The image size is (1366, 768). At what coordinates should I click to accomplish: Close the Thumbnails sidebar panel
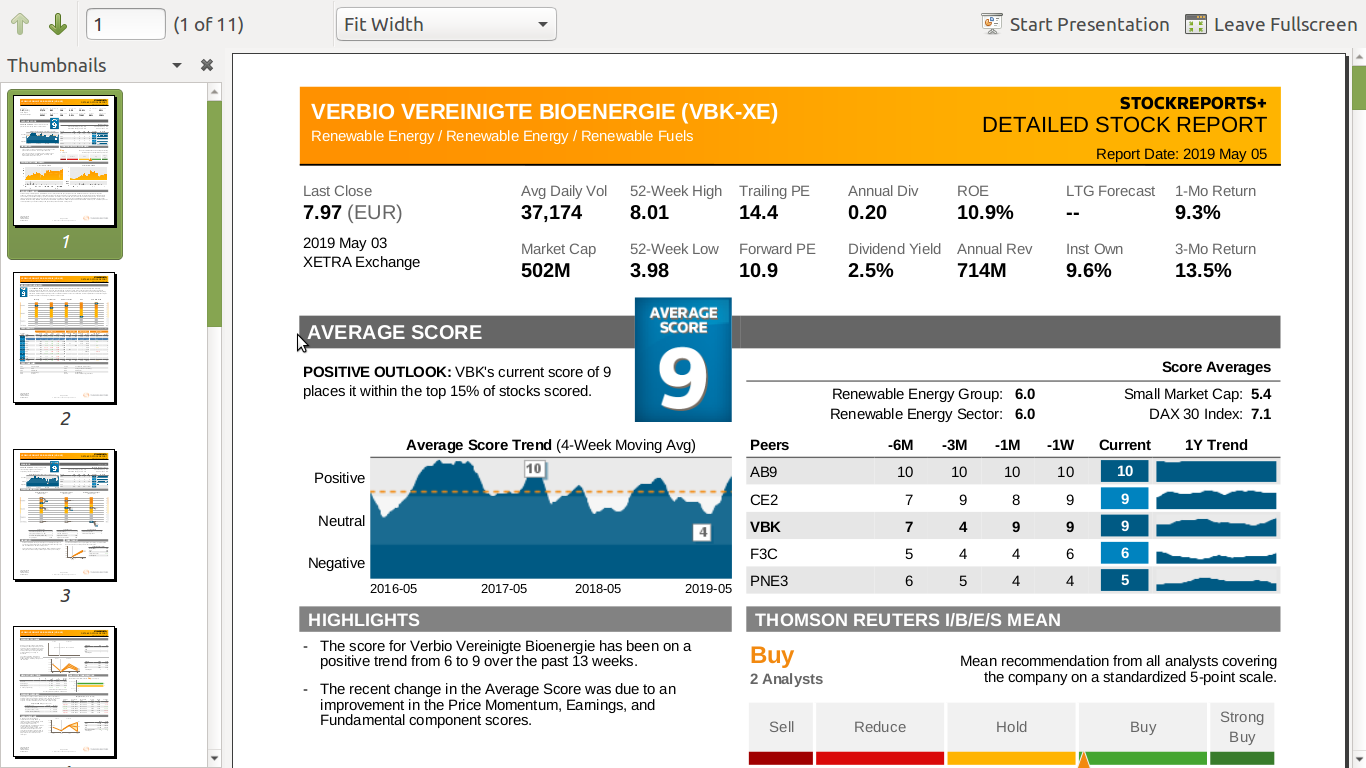(x=207, y=65)
